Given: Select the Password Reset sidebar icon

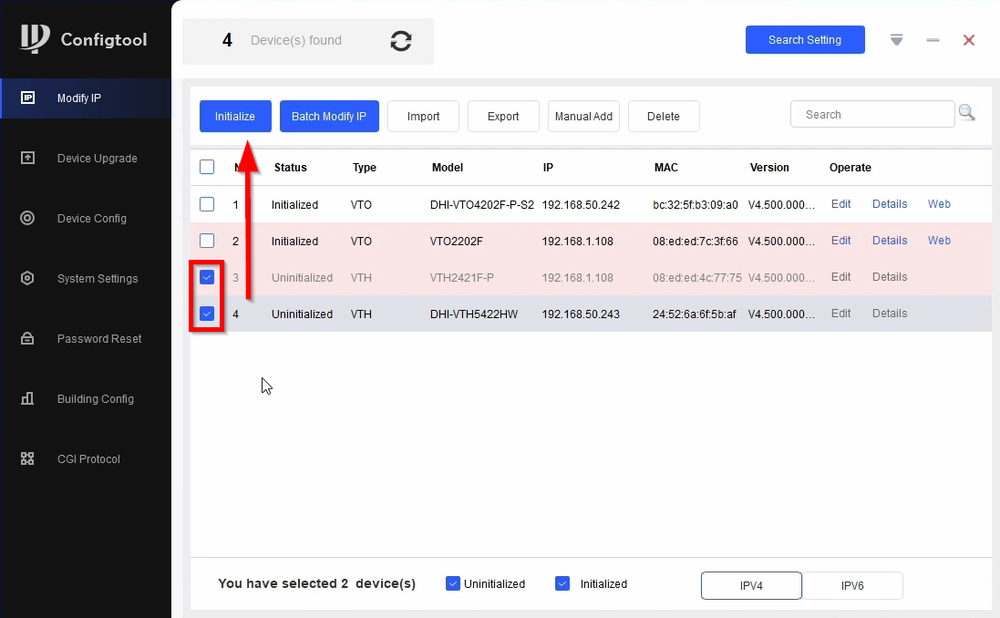Looking at the screenshot, I should pos(30,338).
